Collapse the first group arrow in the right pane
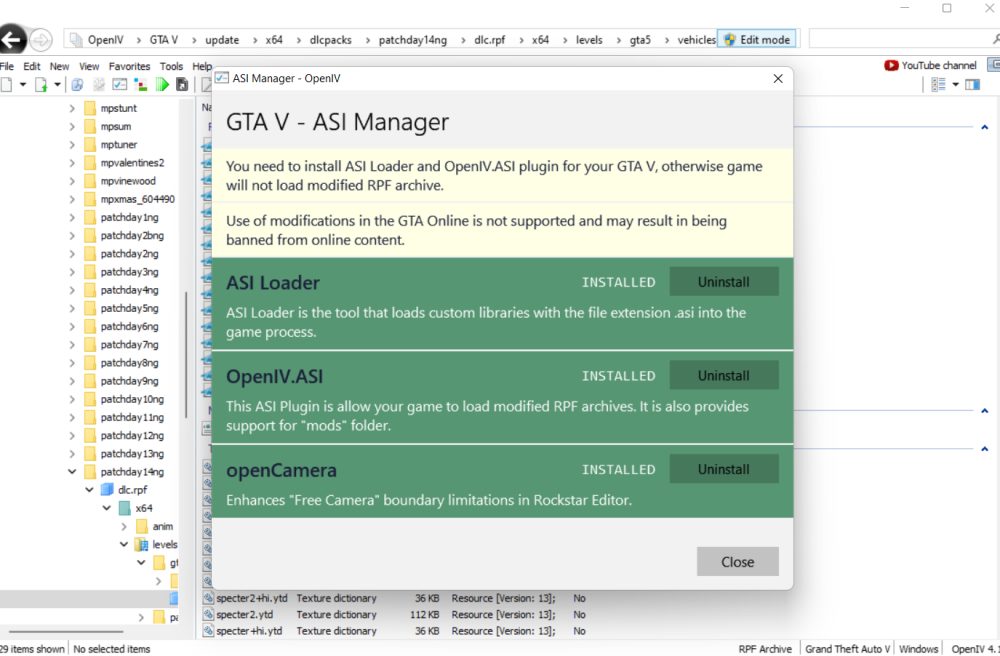The image size is (1000, 656). [x=985, y=128]
